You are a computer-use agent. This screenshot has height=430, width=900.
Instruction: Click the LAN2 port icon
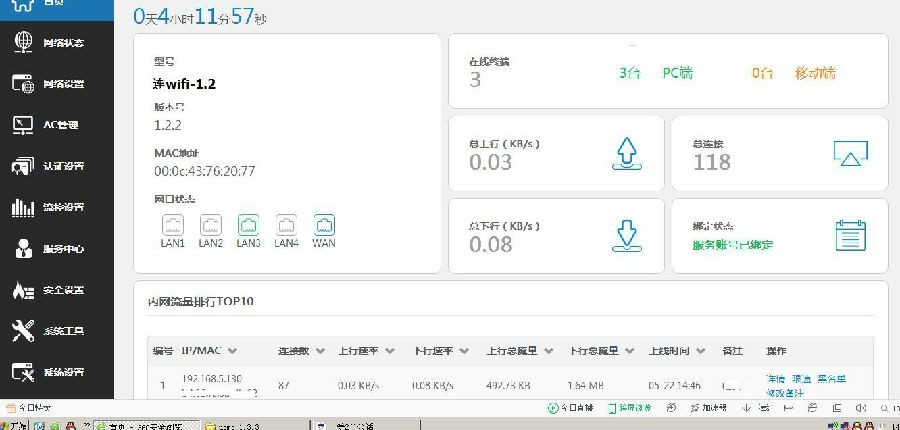point(211,225)
